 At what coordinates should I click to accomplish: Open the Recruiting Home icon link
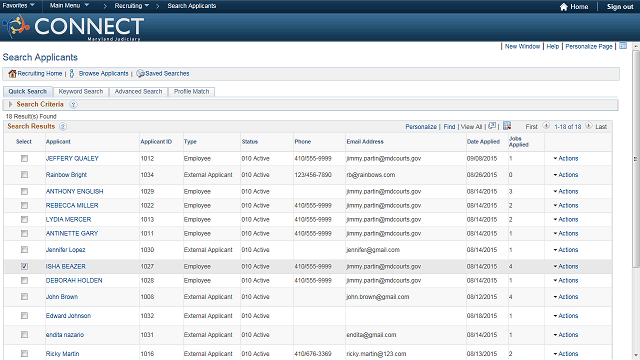click(x=12, y=73)
